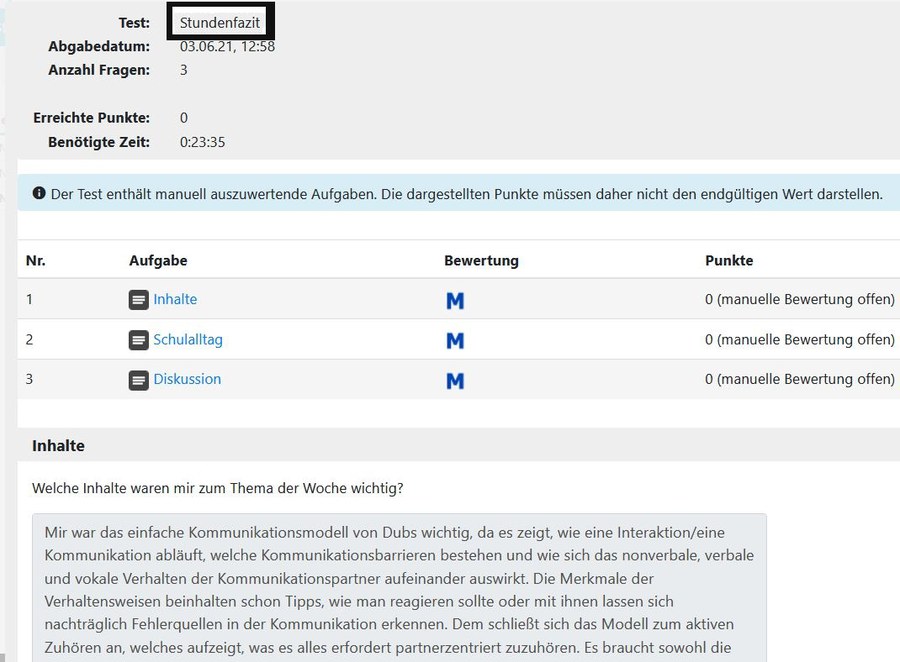This screenshot has width=900, height=662.
Task: Click the required time value 0:23:35
Action: [x=203, y=142]
